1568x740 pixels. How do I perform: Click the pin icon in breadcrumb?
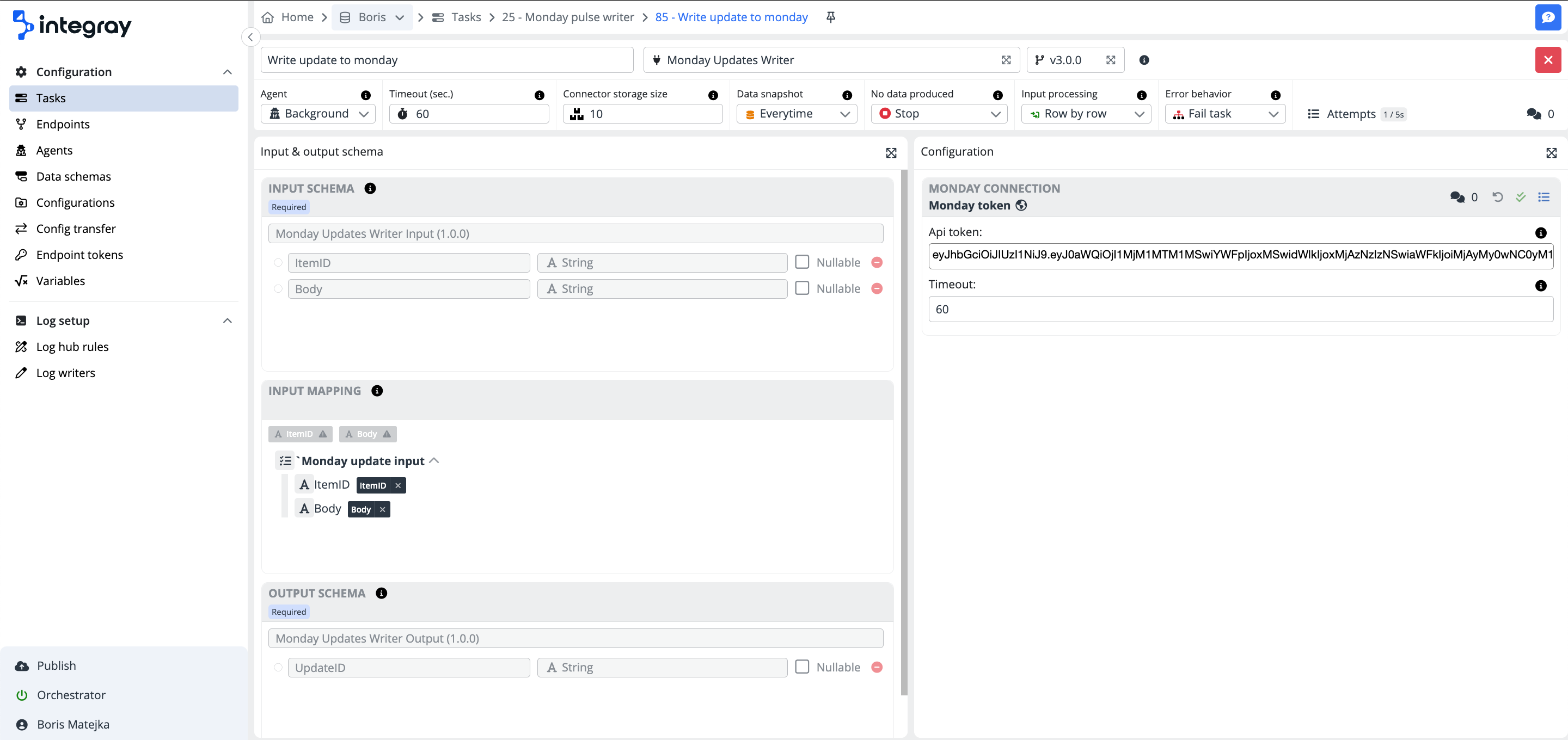click(x=830, y=17)
